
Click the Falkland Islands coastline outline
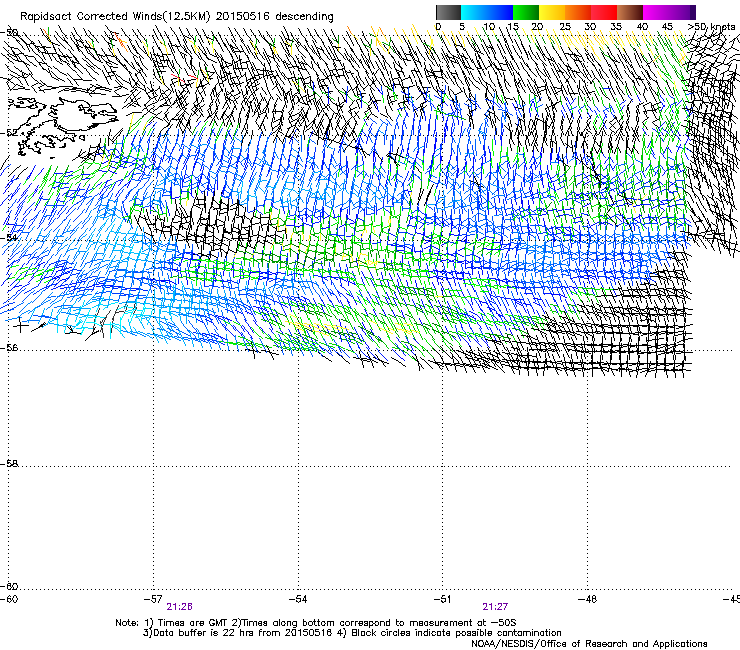coord(61,125)
